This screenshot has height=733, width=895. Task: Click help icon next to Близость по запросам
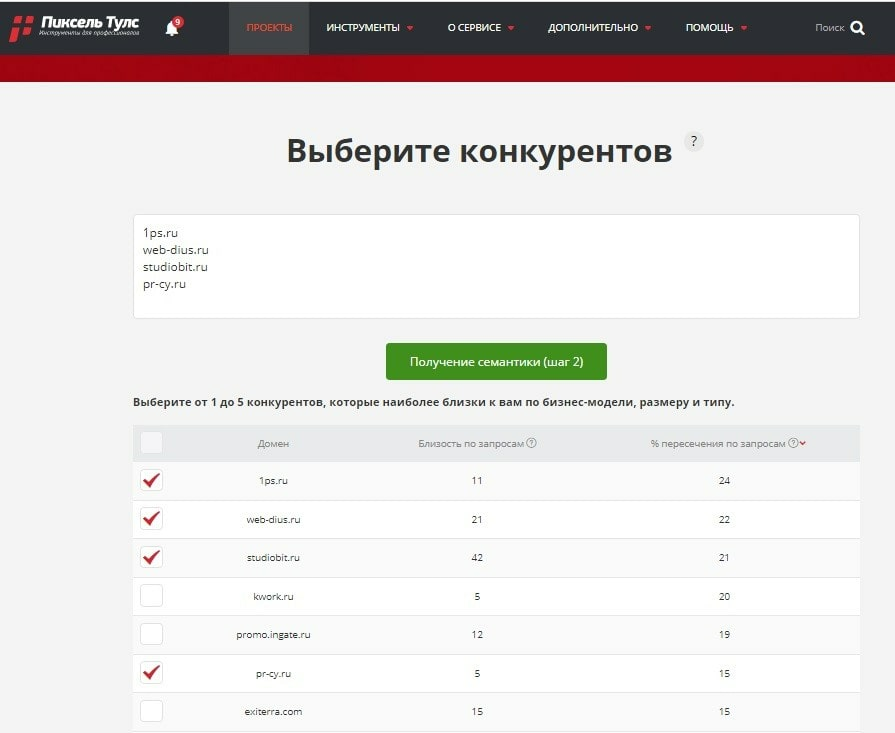(x=531, y=443)
